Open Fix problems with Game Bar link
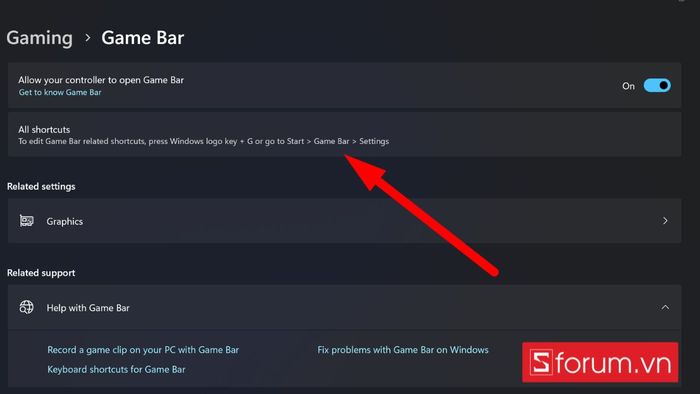 pyautogui.click(x=403, y=350)
